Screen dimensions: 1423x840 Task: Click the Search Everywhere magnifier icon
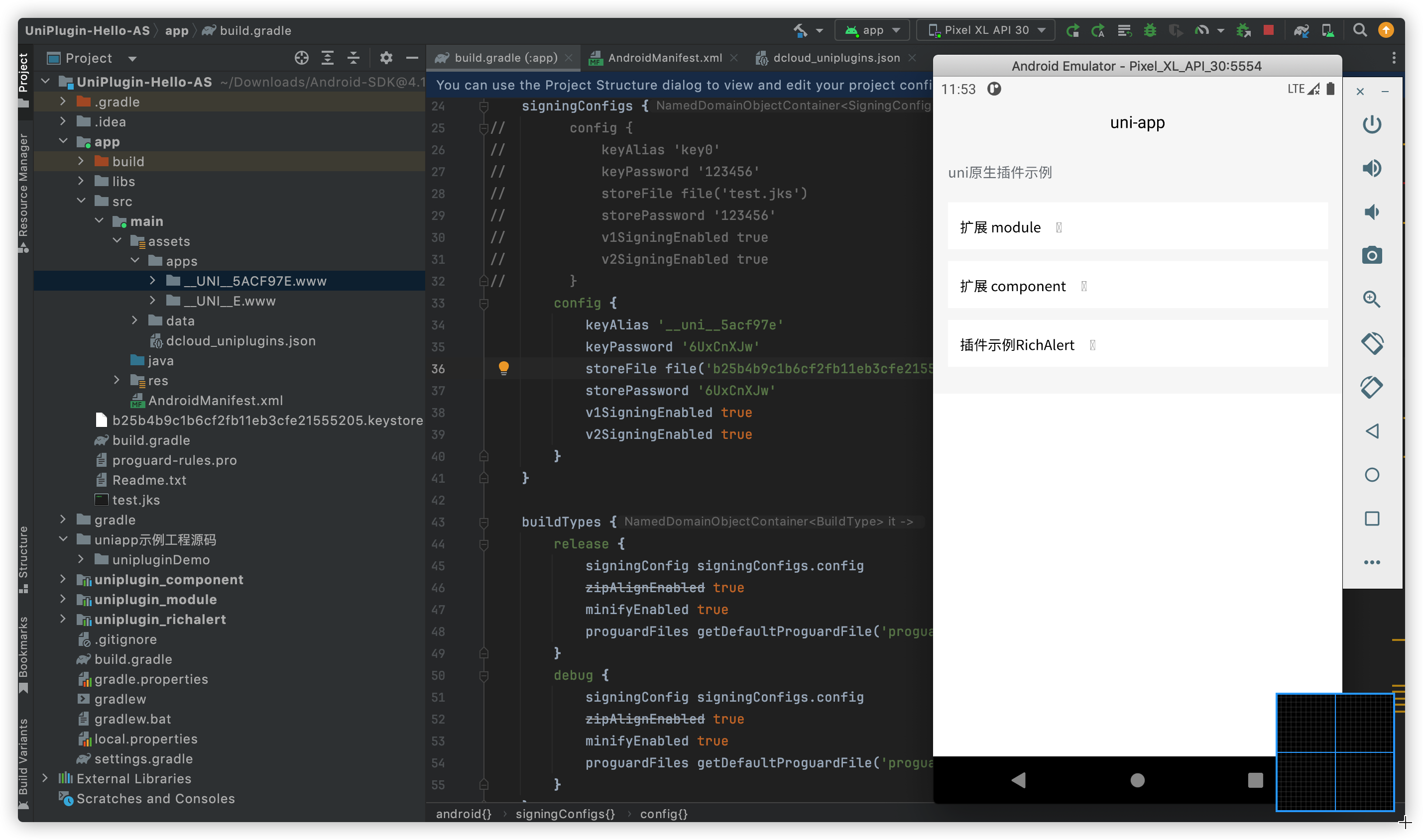click(x=1360, y=30)
